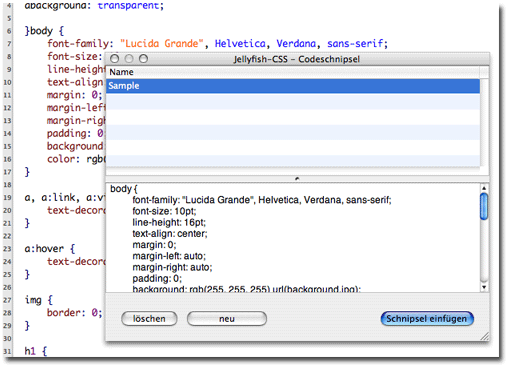
Task: Click 'border: 0;' line in editor
Action: pyautogui.click(x=74, y=313)
